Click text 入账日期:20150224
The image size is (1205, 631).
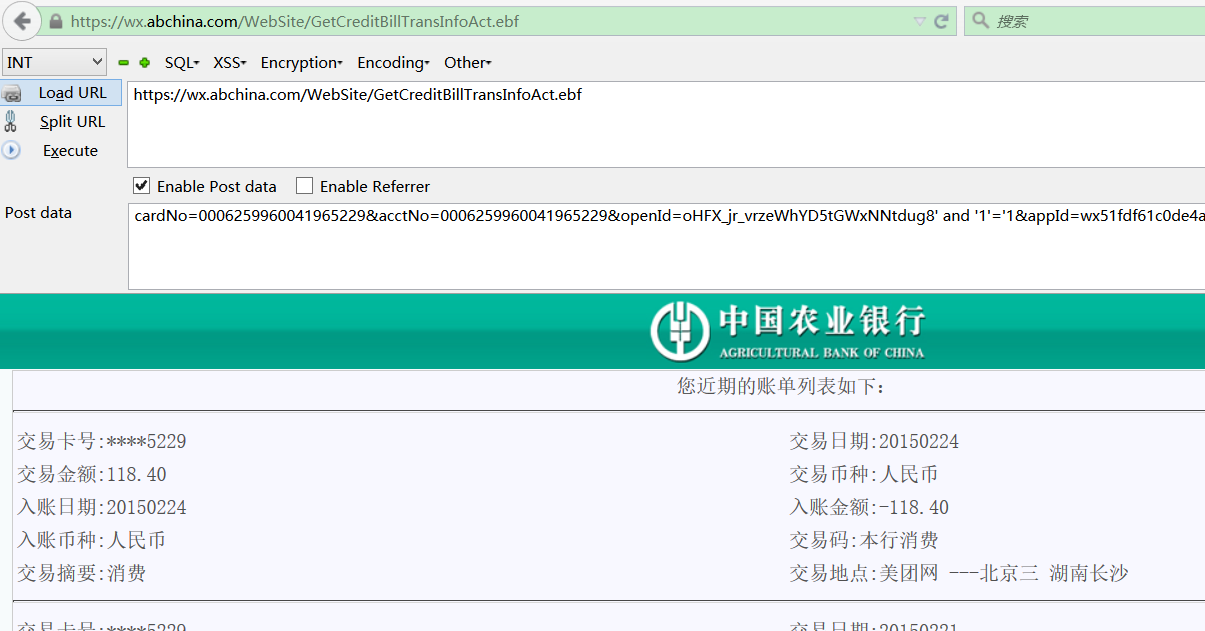[102, 508]
